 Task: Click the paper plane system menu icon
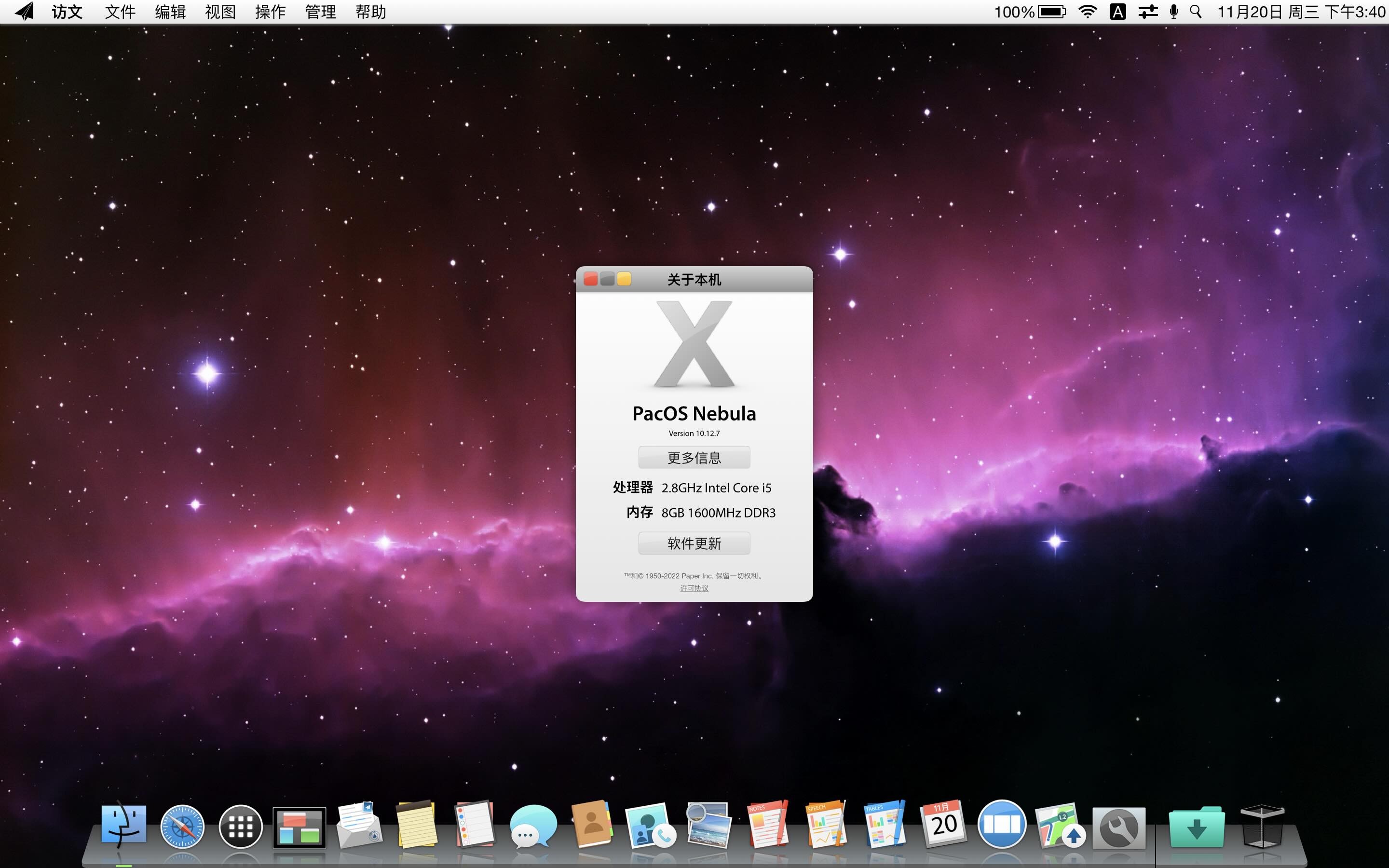coord(24,12)
